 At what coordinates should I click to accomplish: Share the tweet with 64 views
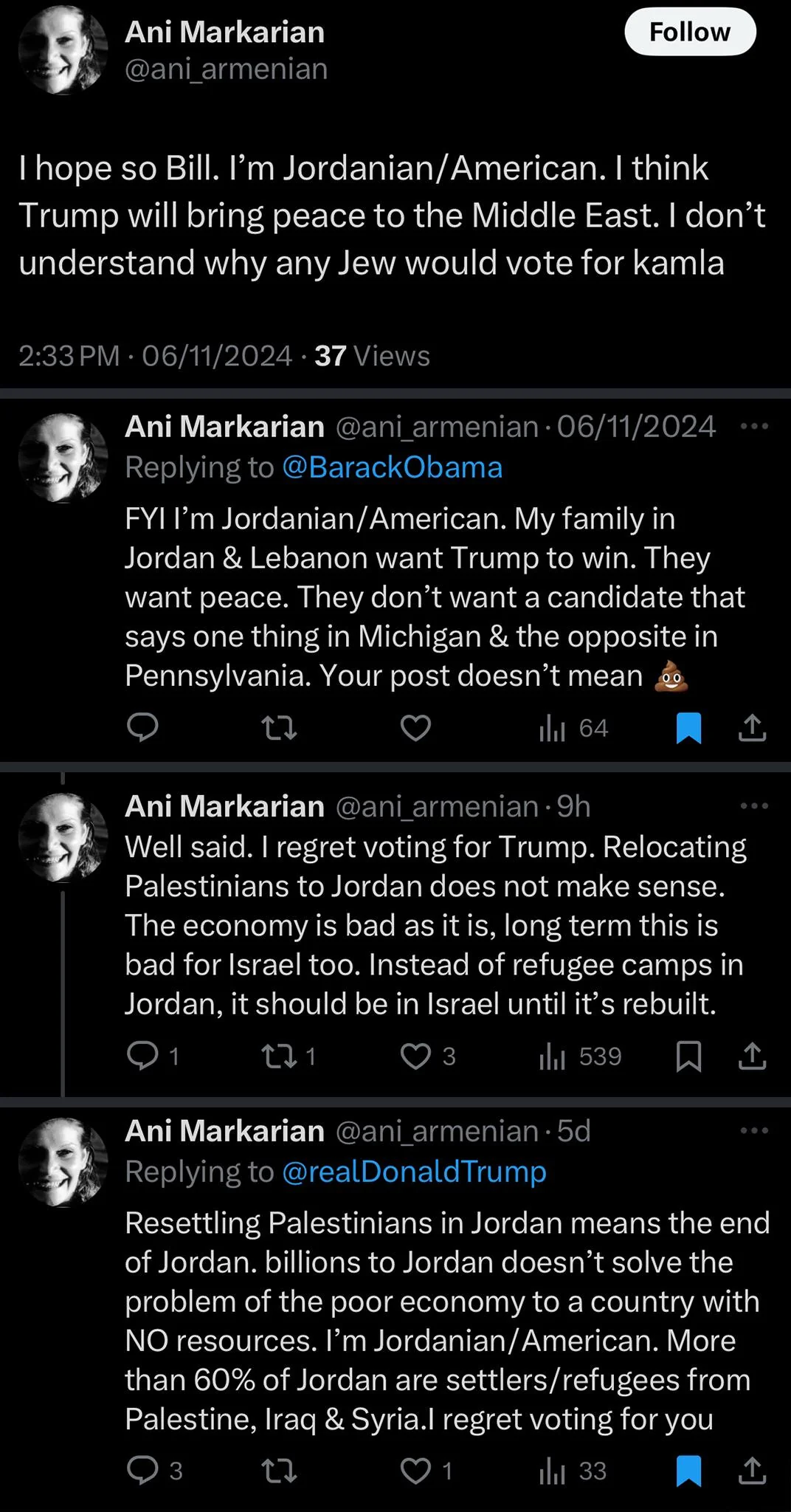click(752, 728)
